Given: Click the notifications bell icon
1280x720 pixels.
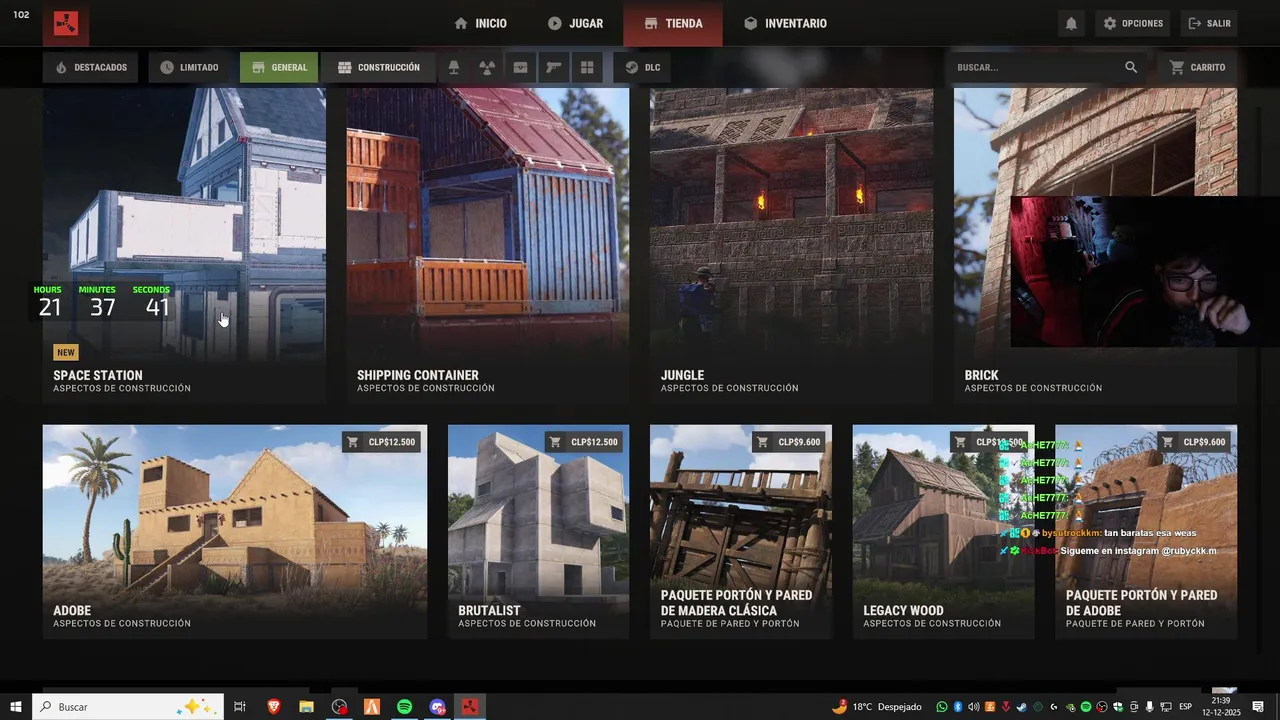Looking at the screenshot, I should (1071, 23).
